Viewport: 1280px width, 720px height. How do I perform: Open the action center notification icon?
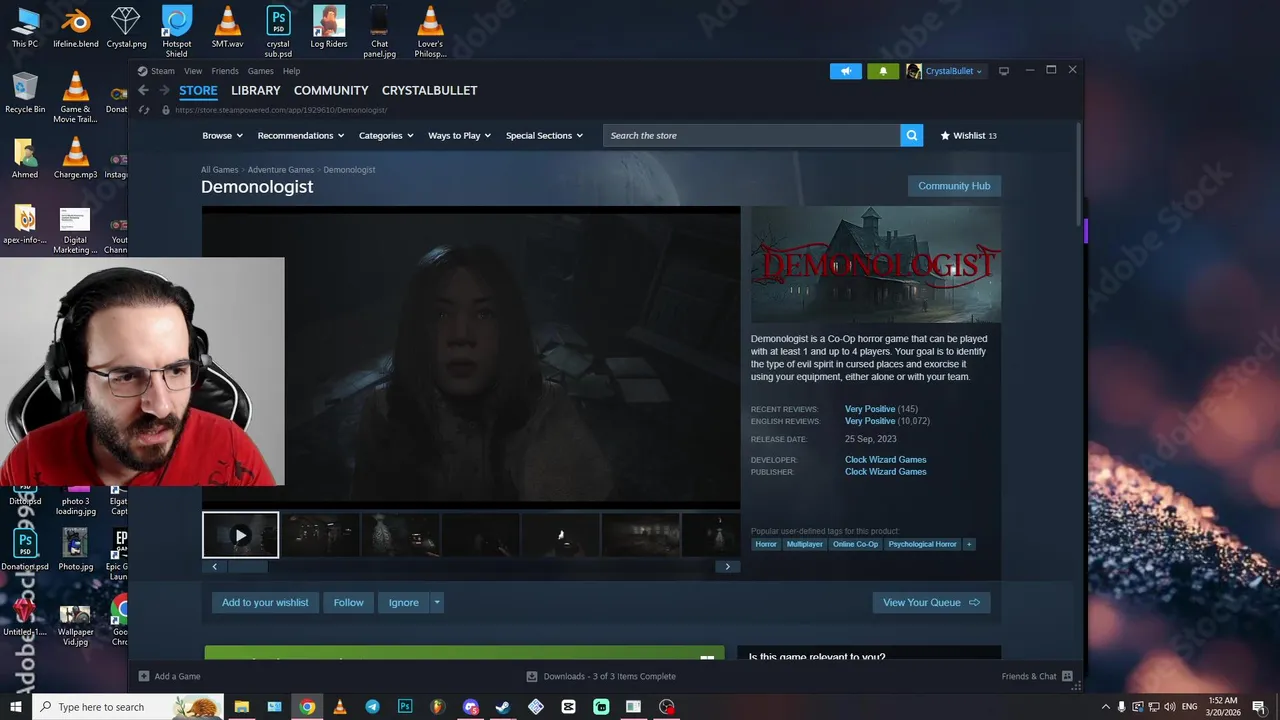tap(1259, 707)
